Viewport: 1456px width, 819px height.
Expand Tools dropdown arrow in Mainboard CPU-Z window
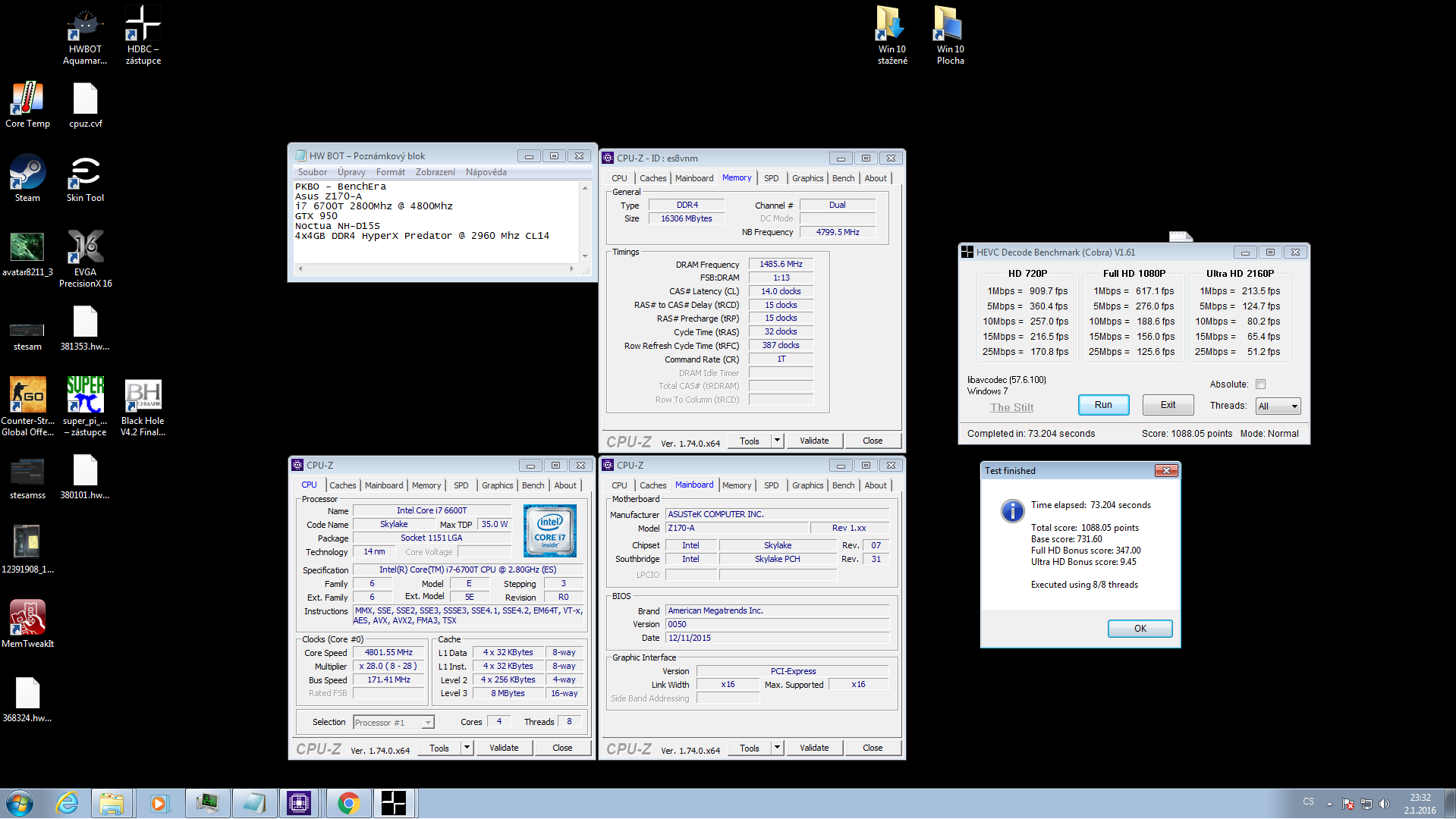(x=777, y=748)
